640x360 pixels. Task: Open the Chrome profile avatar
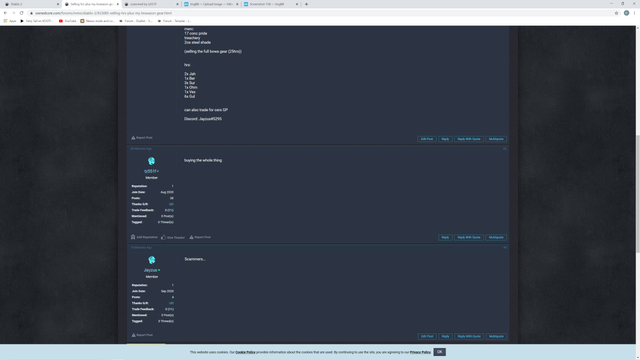click(x=626, y=13)
